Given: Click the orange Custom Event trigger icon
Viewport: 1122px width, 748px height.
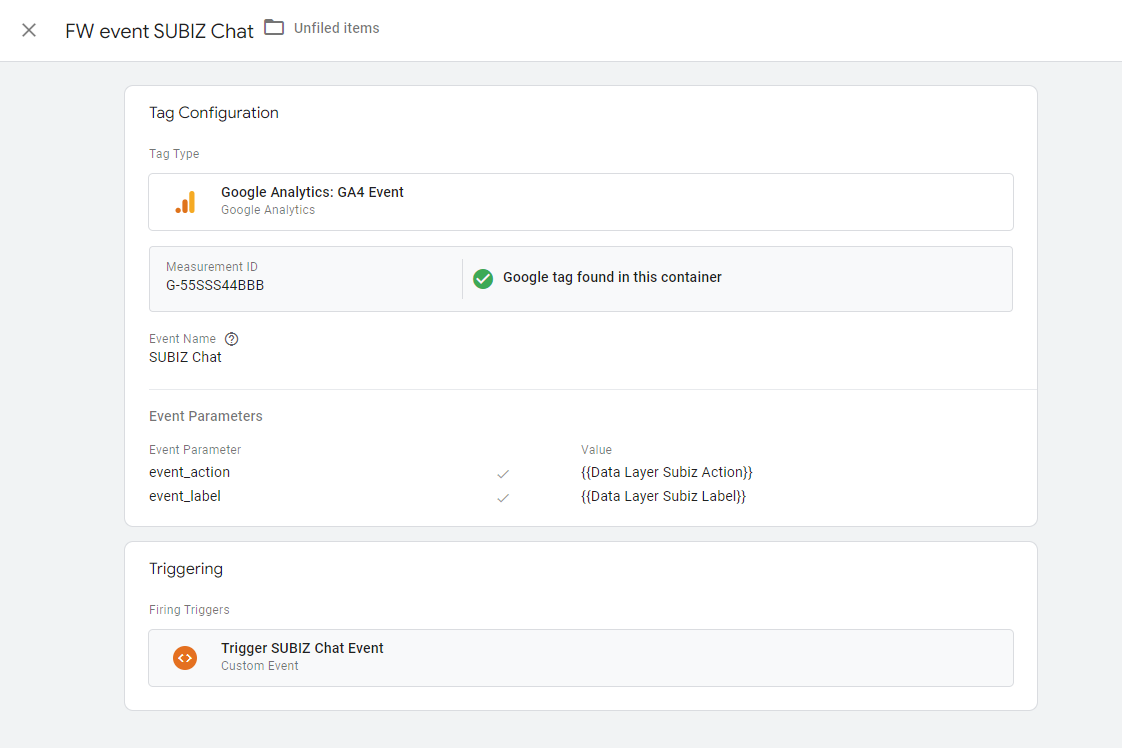Looking at the screenshot, I should (x=185, y=657).
